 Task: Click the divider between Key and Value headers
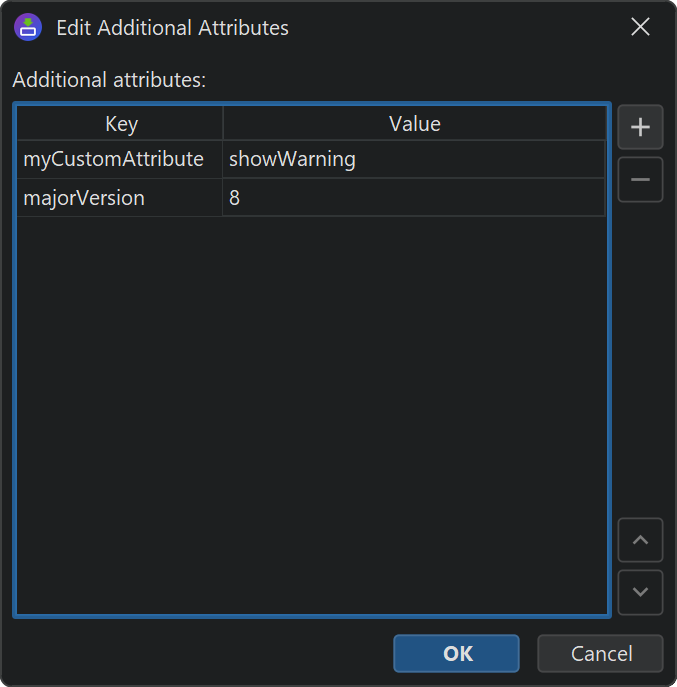tap(223, 124)
